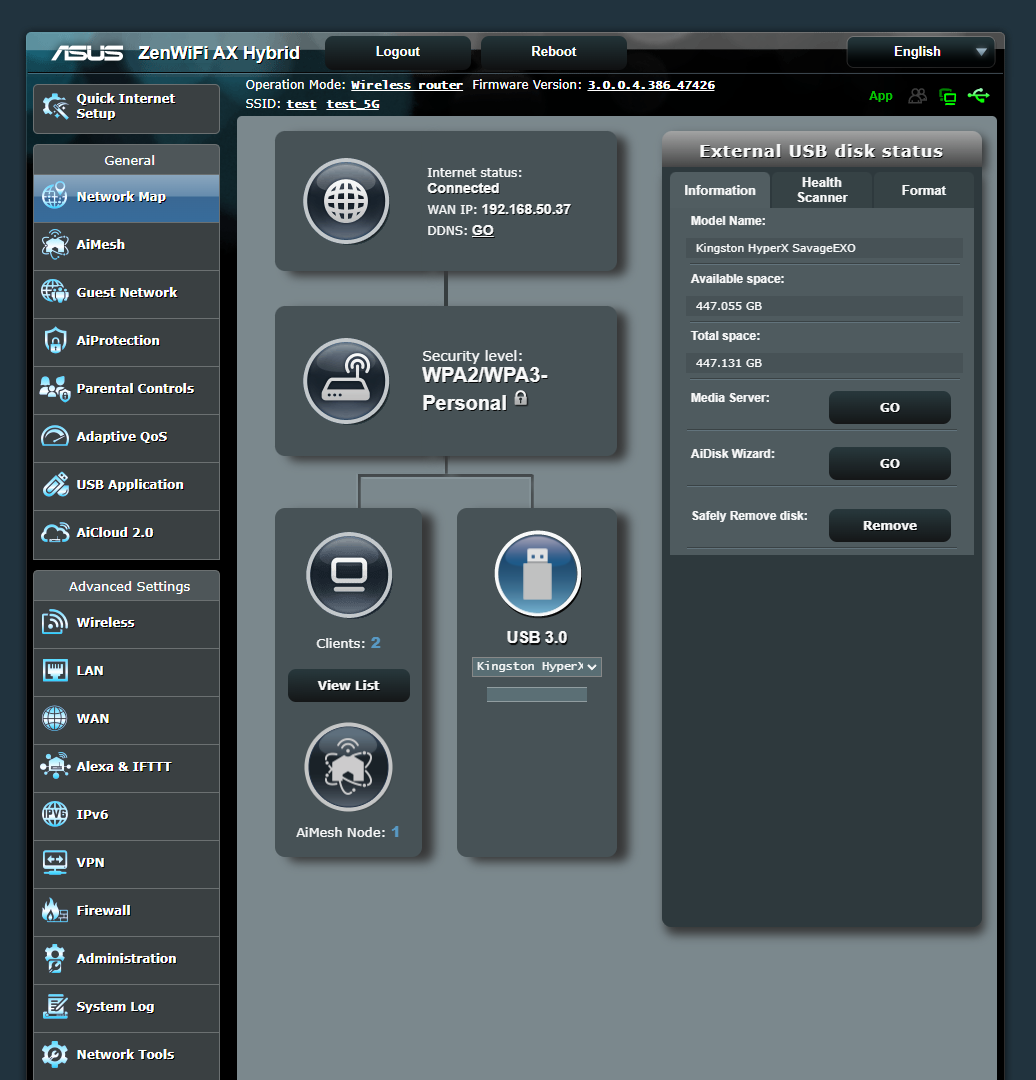Image resolution: width=1036 pixels, height=1080 pixels.
Task: Click the AiProtection shield icon
Action: click(55, 341)
